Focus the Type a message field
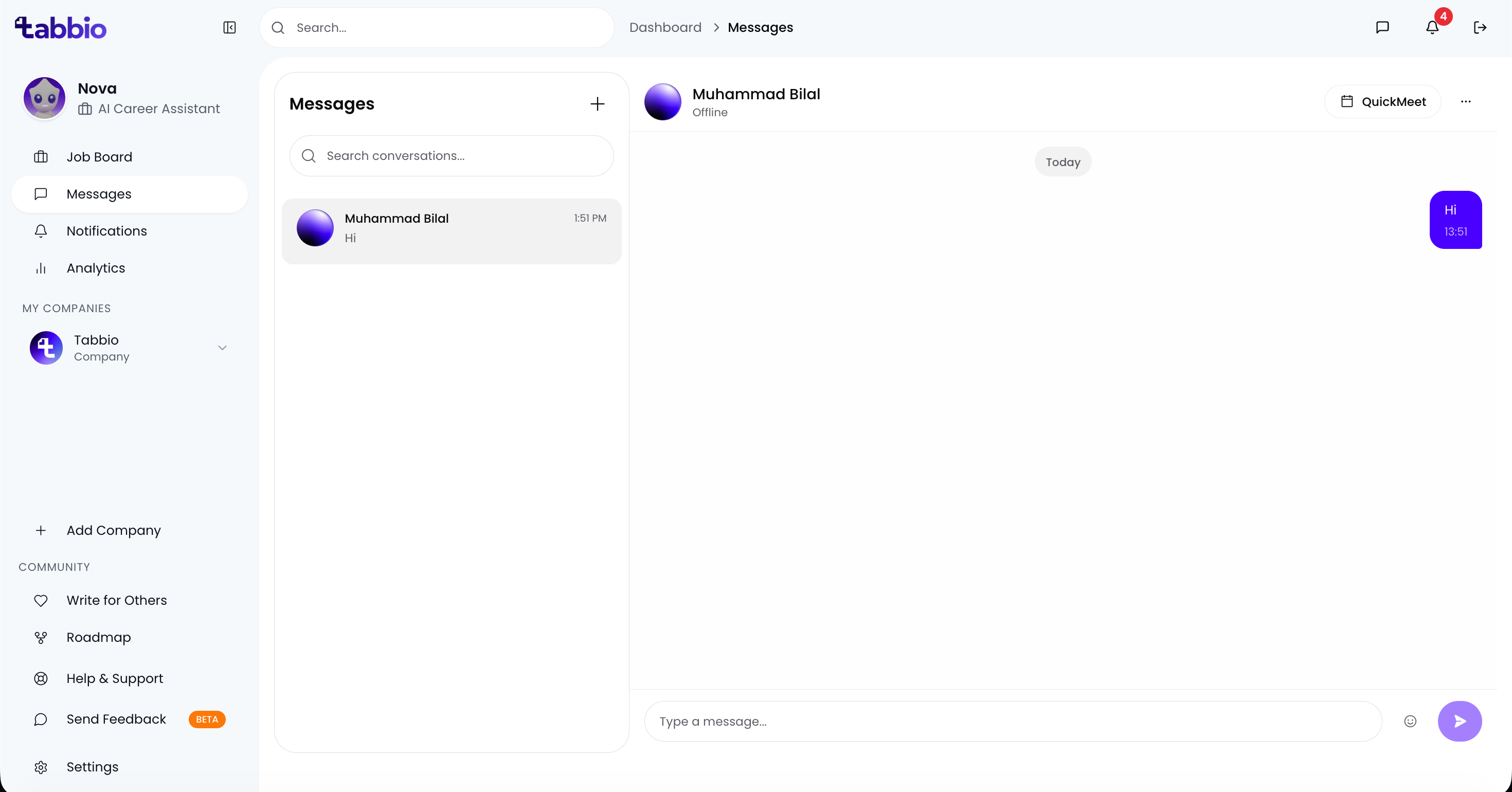Screen dimensions: 1512x792 (1013, 721)
